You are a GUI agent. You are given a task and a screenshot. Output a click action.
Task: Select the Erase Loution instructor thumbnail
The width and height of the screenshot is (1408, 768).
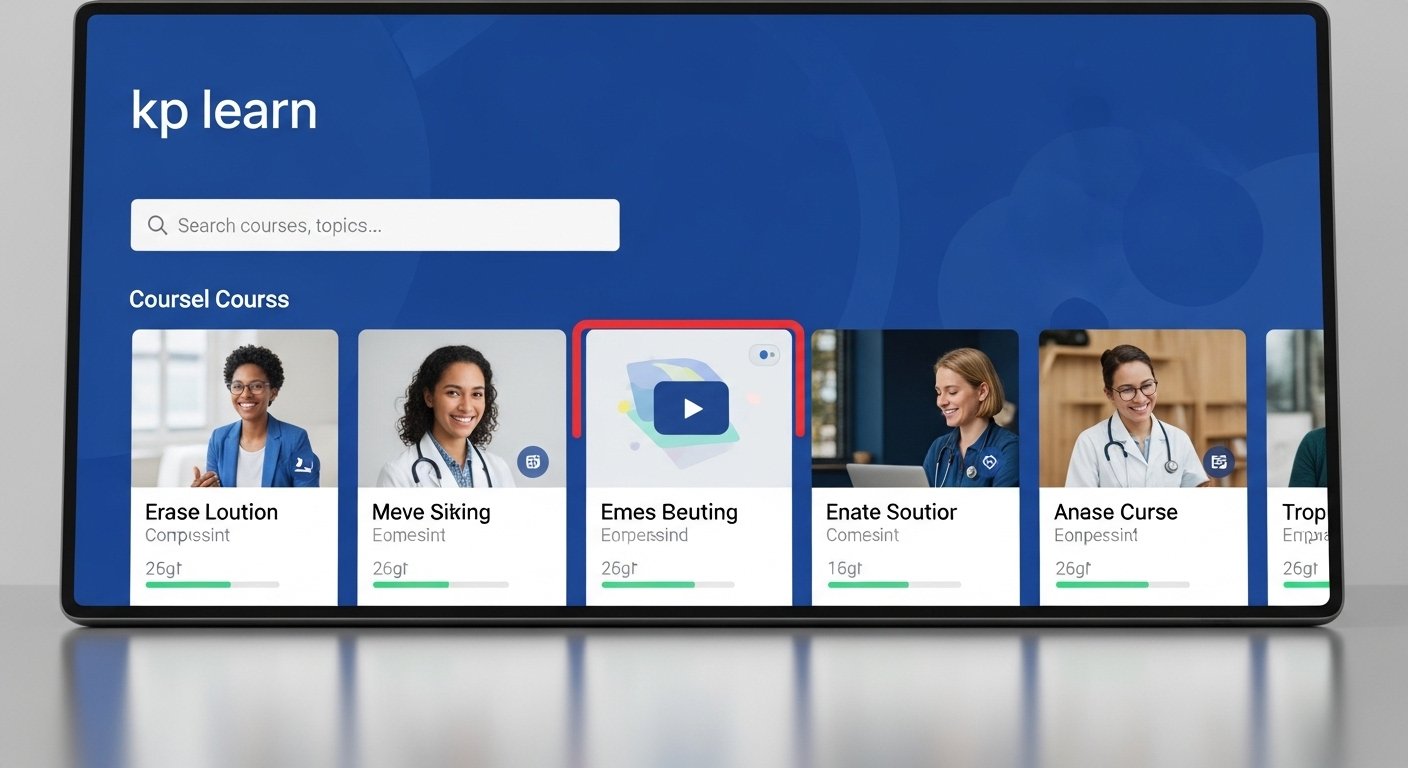pyautogui.click(x=234, y=408)
